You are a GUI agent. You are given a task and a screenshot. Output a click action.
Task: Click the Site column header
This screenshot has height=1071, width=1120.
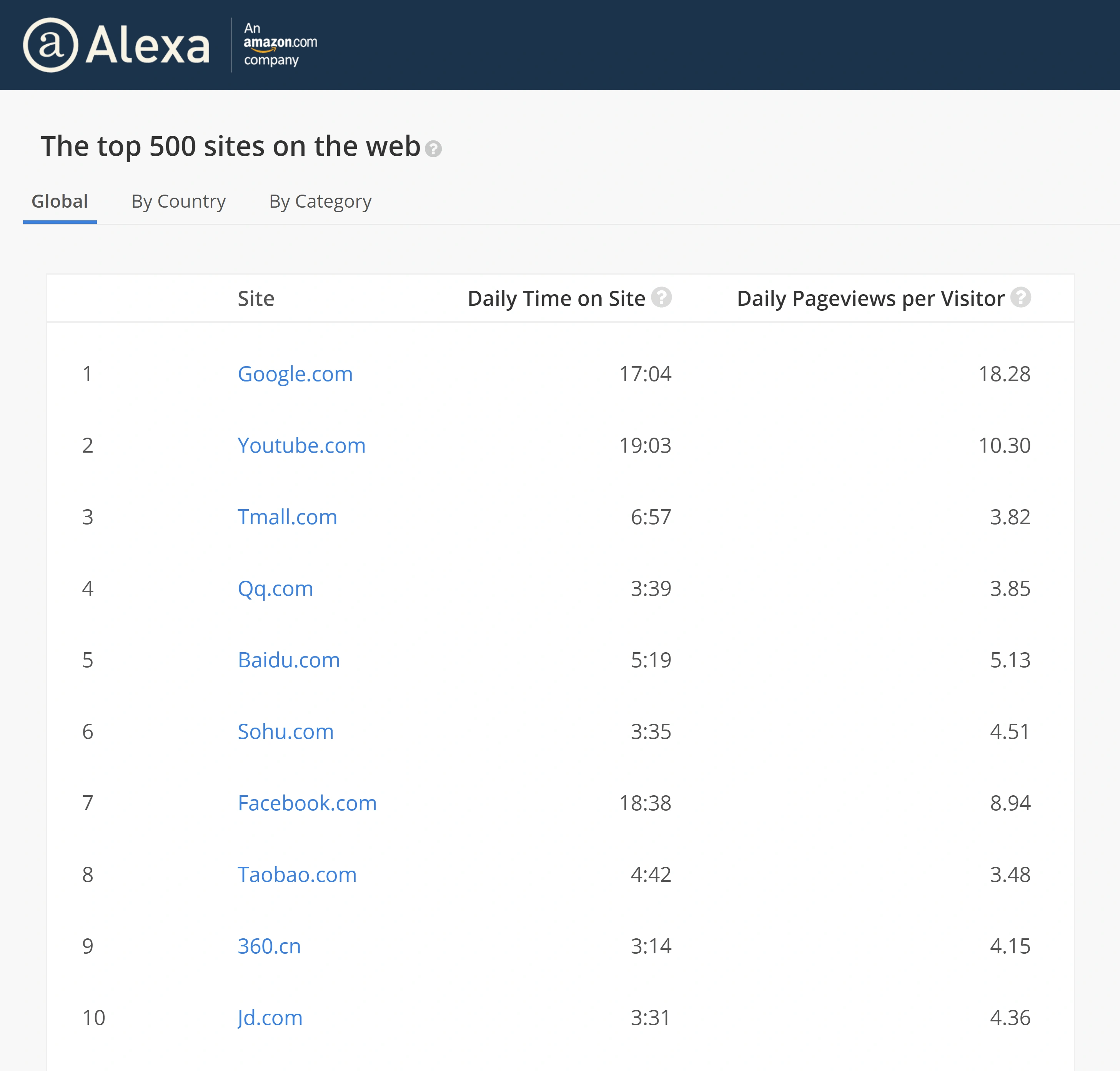tap(256, 298)
